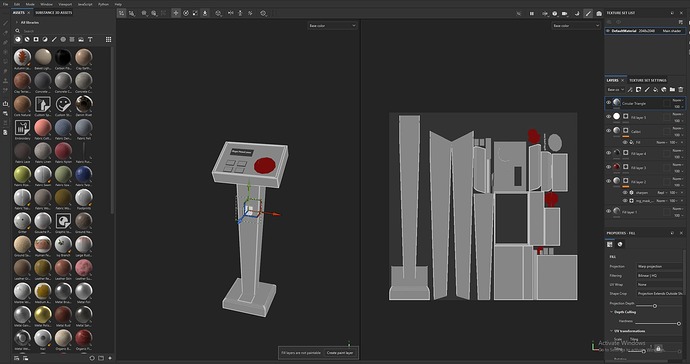This screenshot has width=690, height=364.
Task: Open Base color dropdown in 3D viewport
Action: tap(332, 26)
